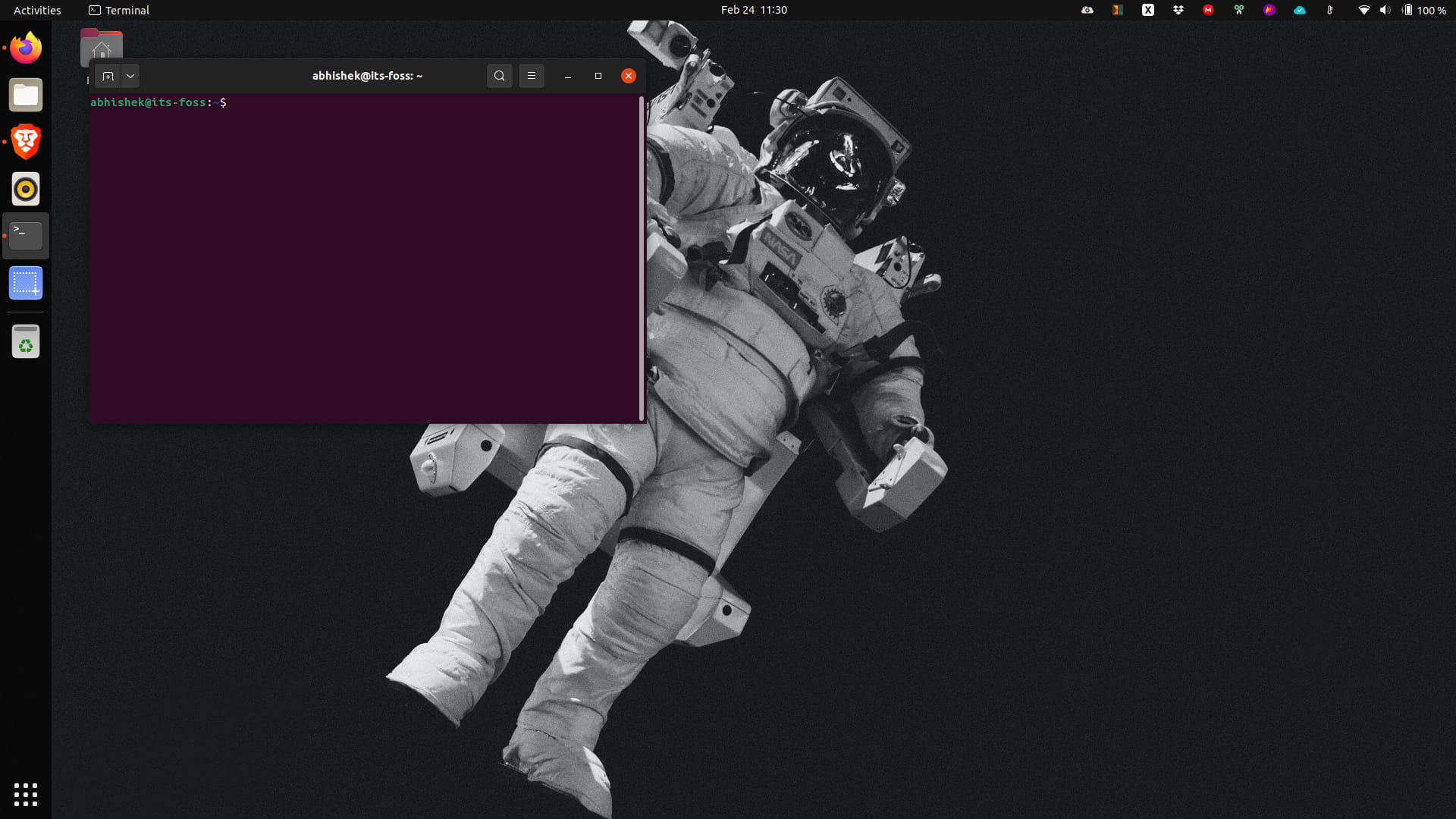This screenshot has height=819, width=1456.
Task: Click the terminal scrollbar
Action: 642,258
